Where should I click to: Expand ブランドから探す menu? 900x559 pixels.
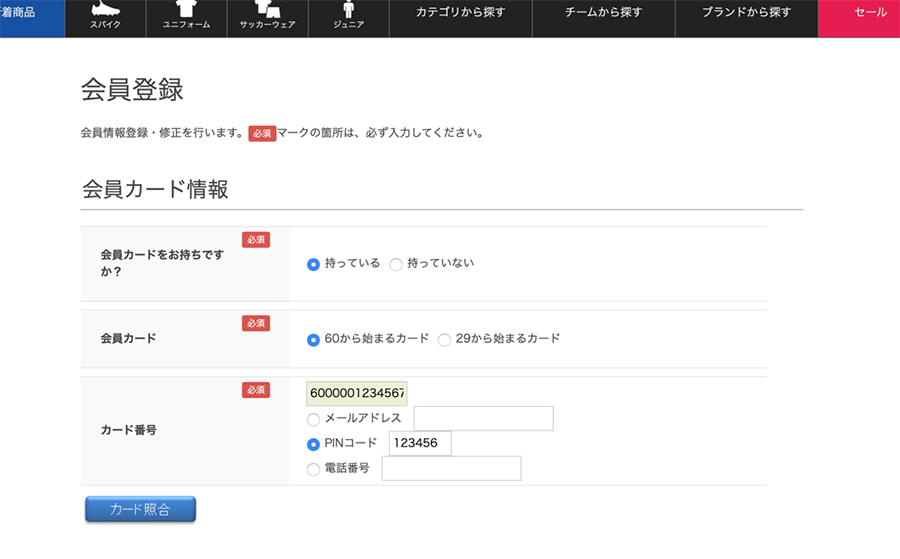pos(746,13)
